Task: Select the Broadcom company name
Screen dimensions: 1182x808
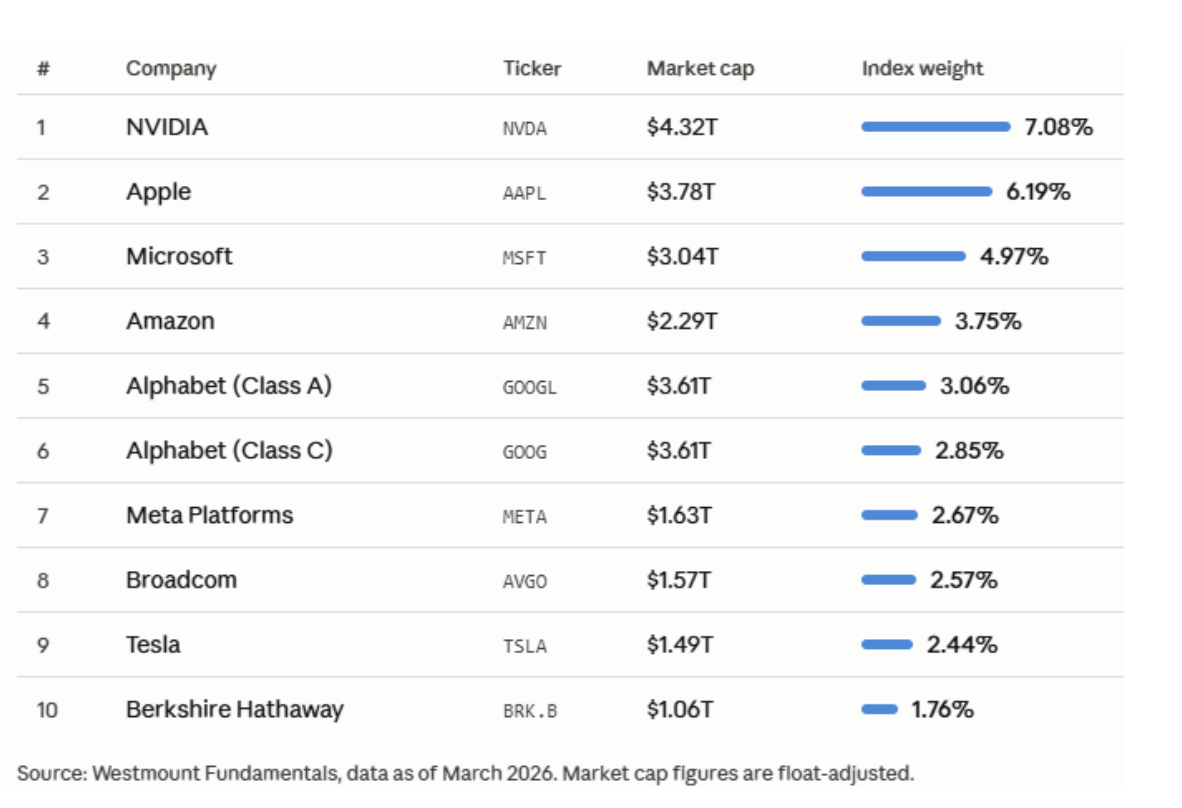Action: coord(181,580)
